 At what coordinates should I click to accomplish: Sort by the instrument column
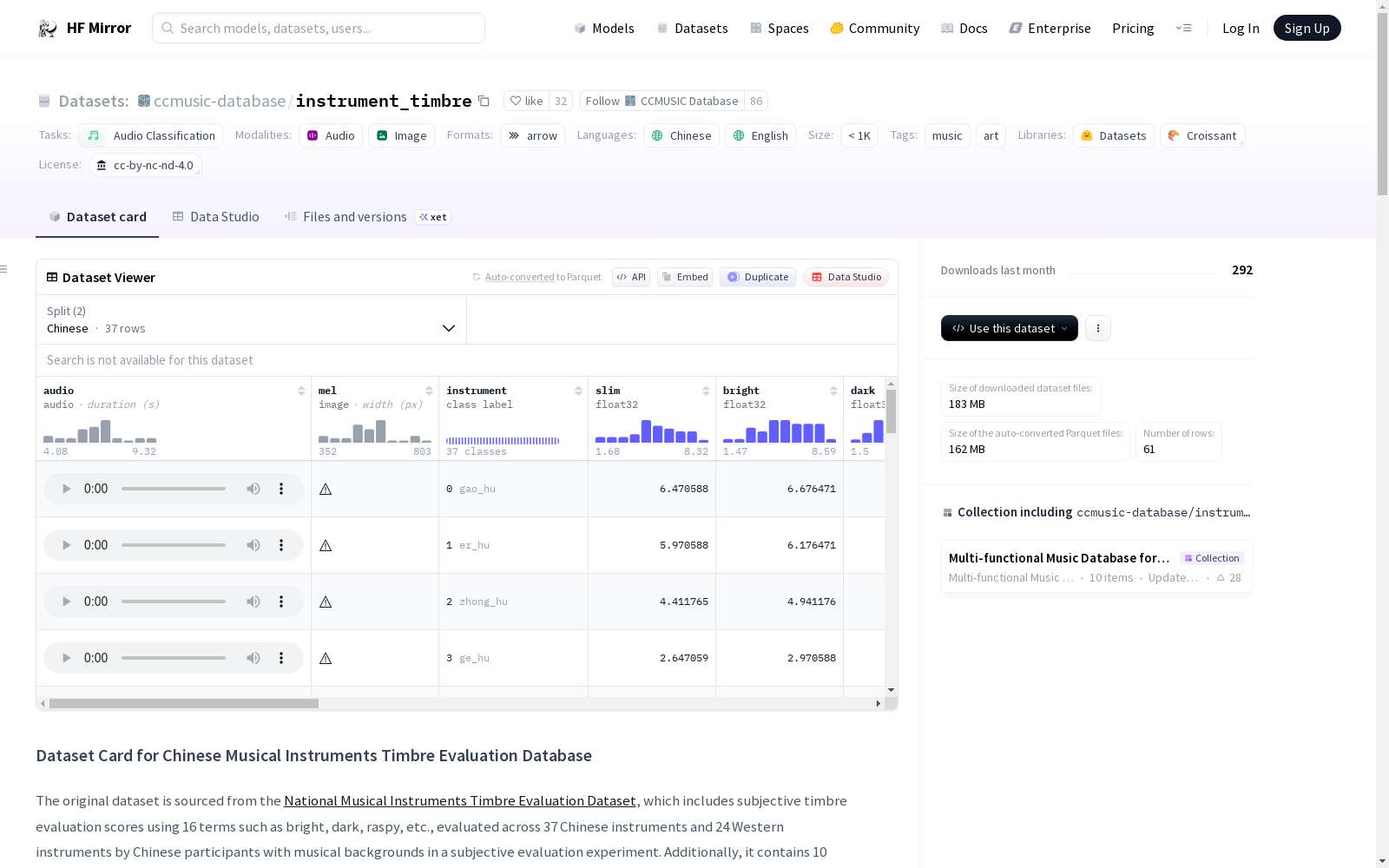(x=578, y=391)
